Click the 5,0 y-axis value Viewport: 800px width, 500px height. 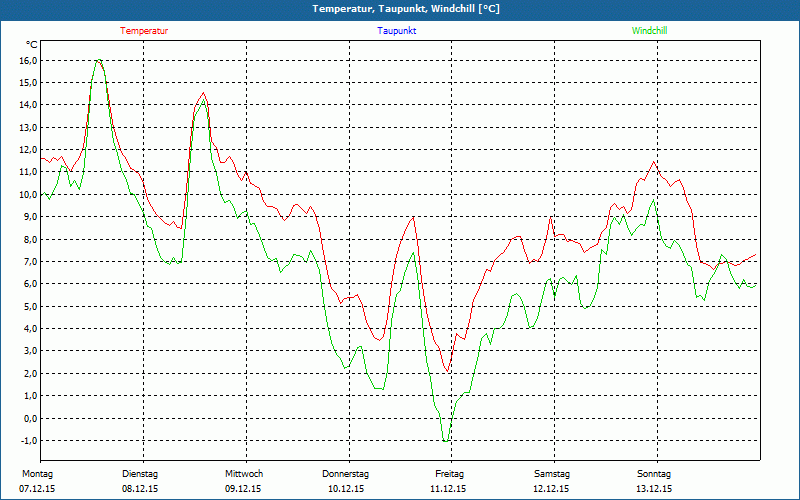click(x=30, y=306)
